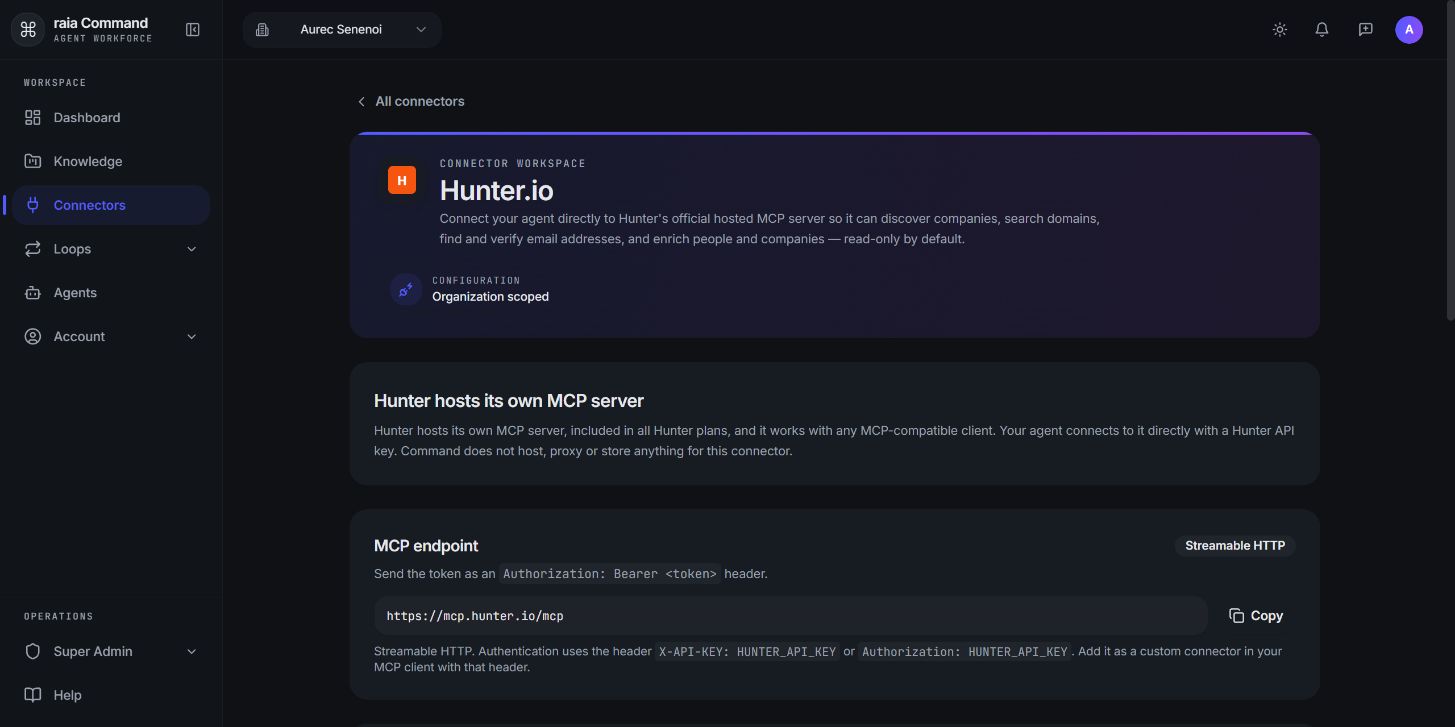Click the orange Hunter.io logo icon
This screenshot has height=727, width=1455.
point(402,180)
